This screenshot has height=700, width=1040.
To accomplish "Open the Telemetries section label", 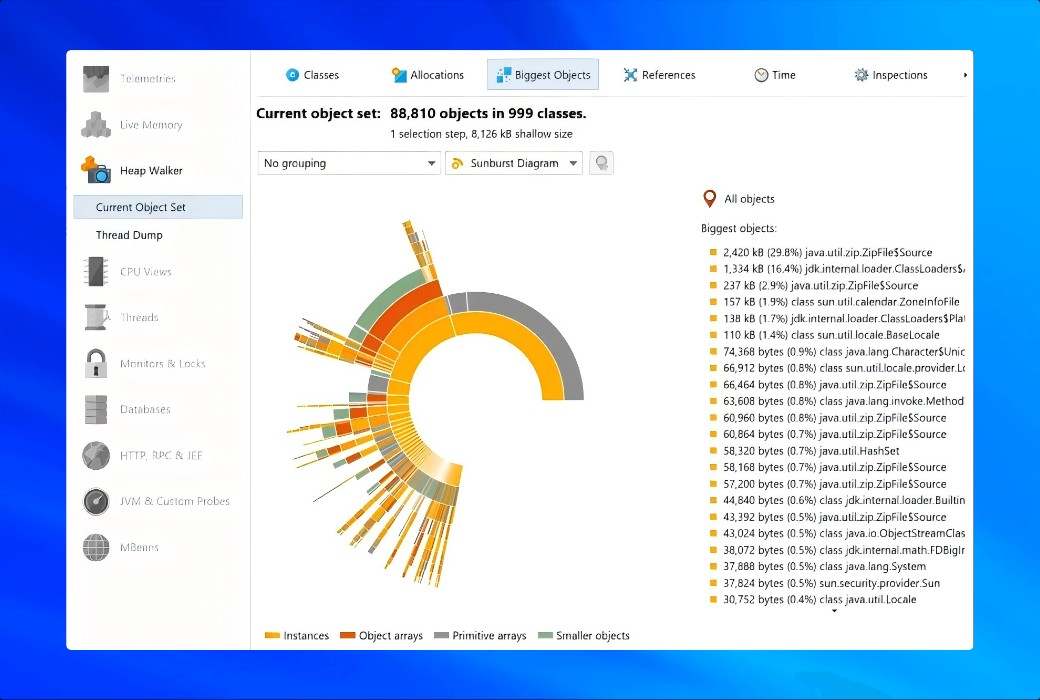I will tap(148, 79).
